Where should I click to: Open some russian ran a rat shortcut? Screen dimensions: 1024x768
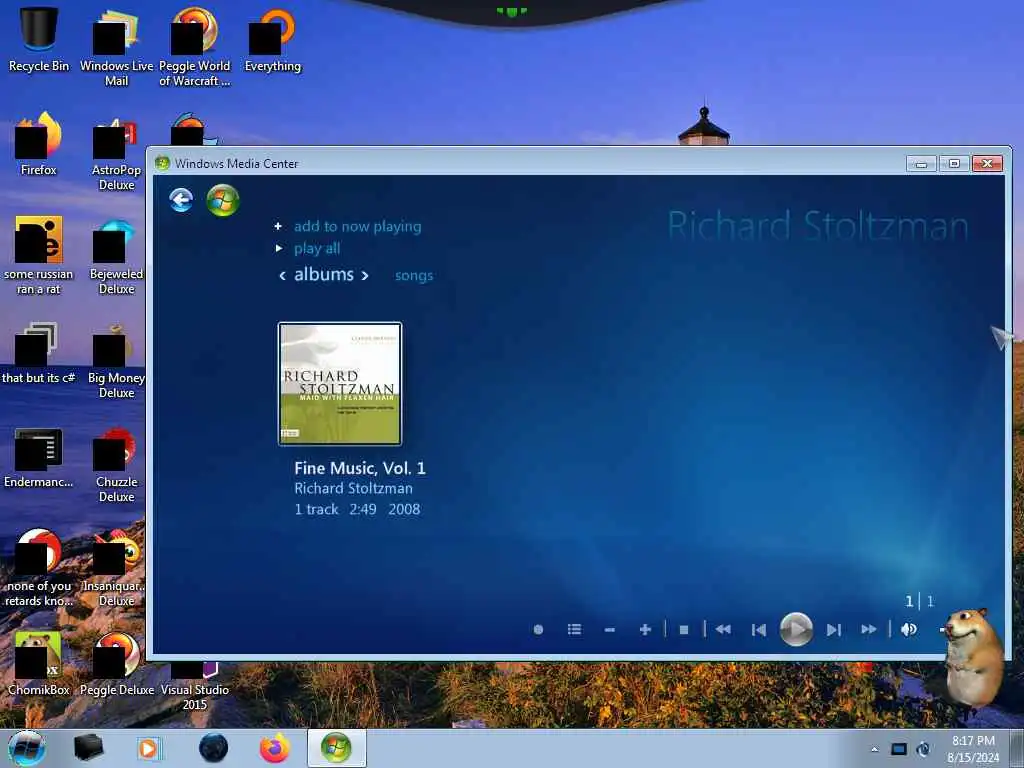[39, 255]
